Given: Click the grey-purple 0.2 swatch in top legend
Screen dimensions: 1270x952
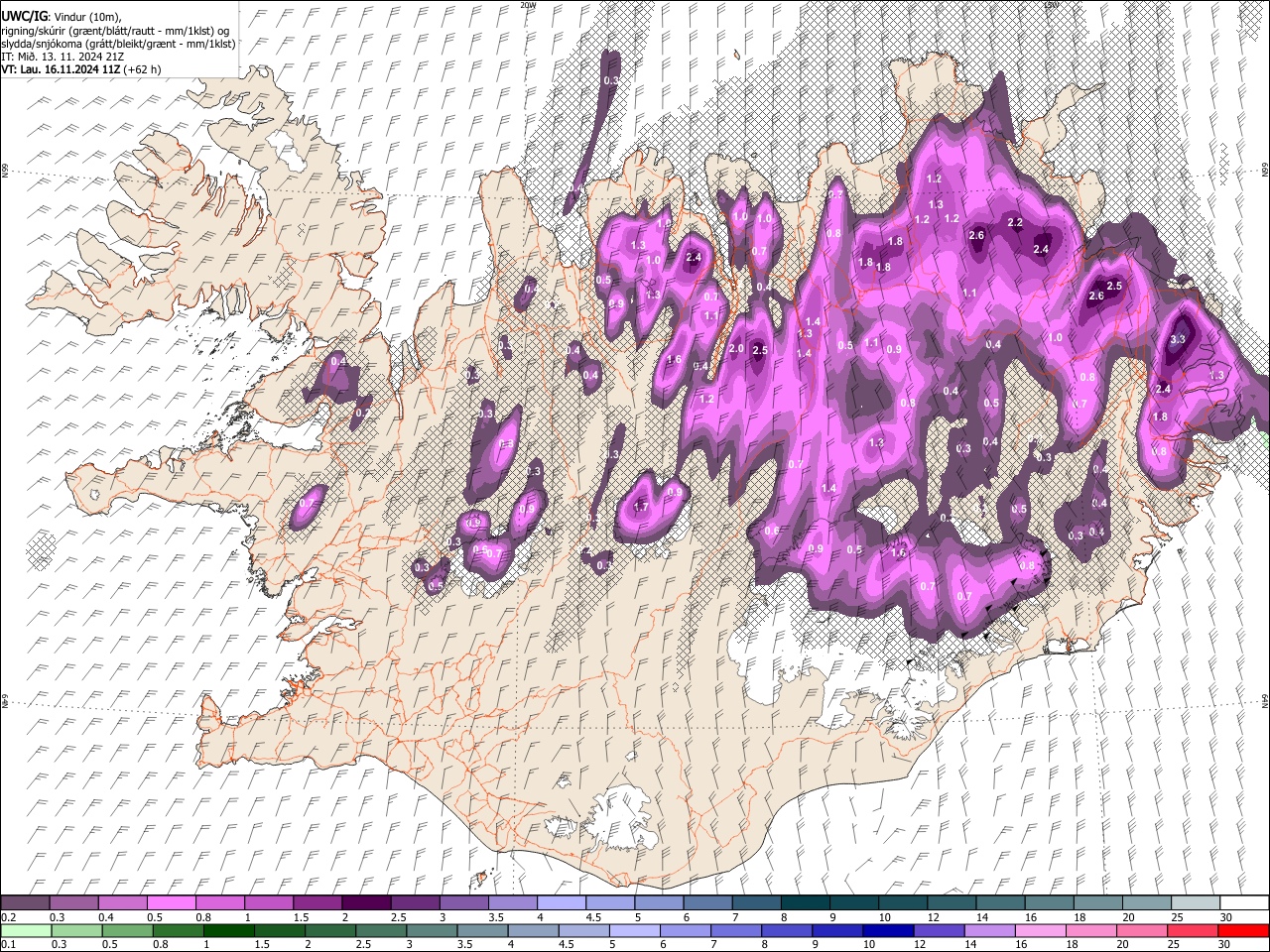Looking at the screenshot, I should point(25,902).
